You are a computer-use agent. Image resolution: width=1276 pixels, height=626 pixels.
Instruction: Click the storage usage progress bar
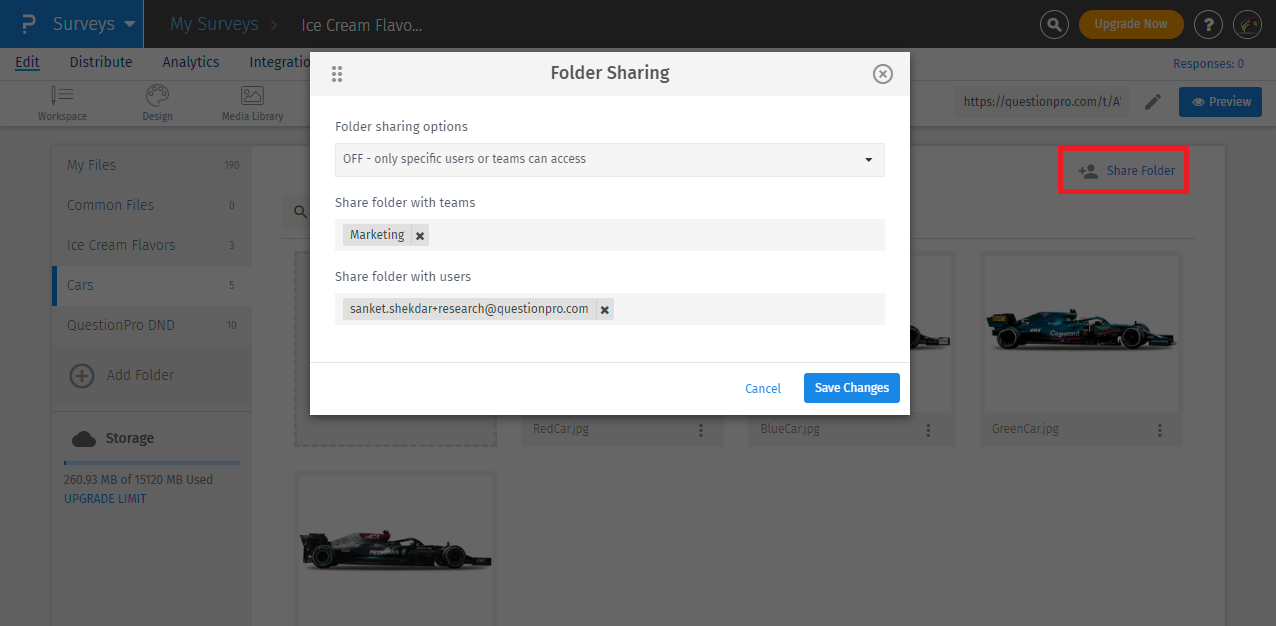pos(151,461)
